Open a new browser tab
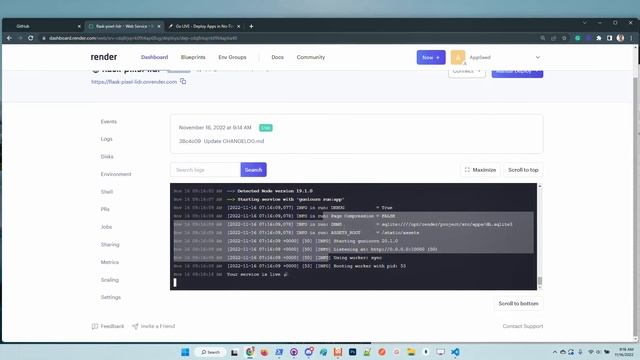This screenshot has width=640, height=360. [x=251, y=26]
